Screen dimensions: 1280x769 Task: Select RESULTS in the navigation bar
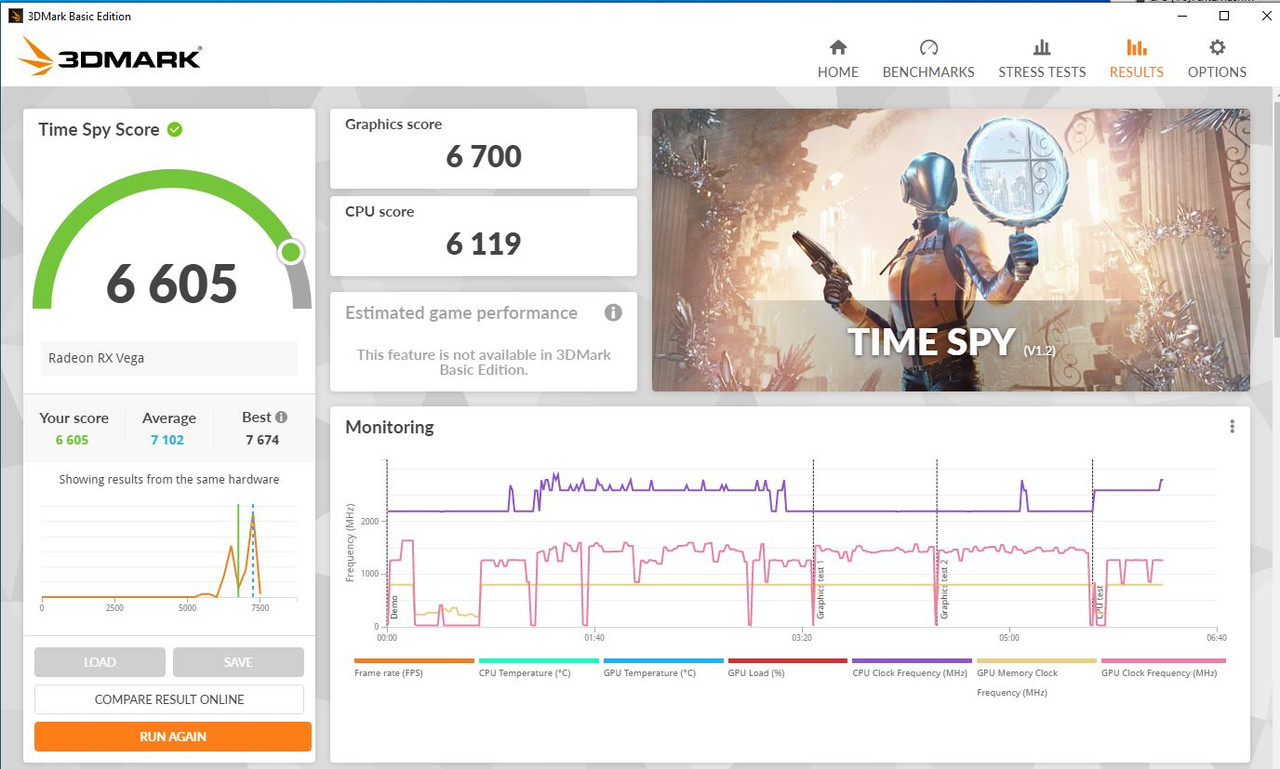(x=1136, y=57)
